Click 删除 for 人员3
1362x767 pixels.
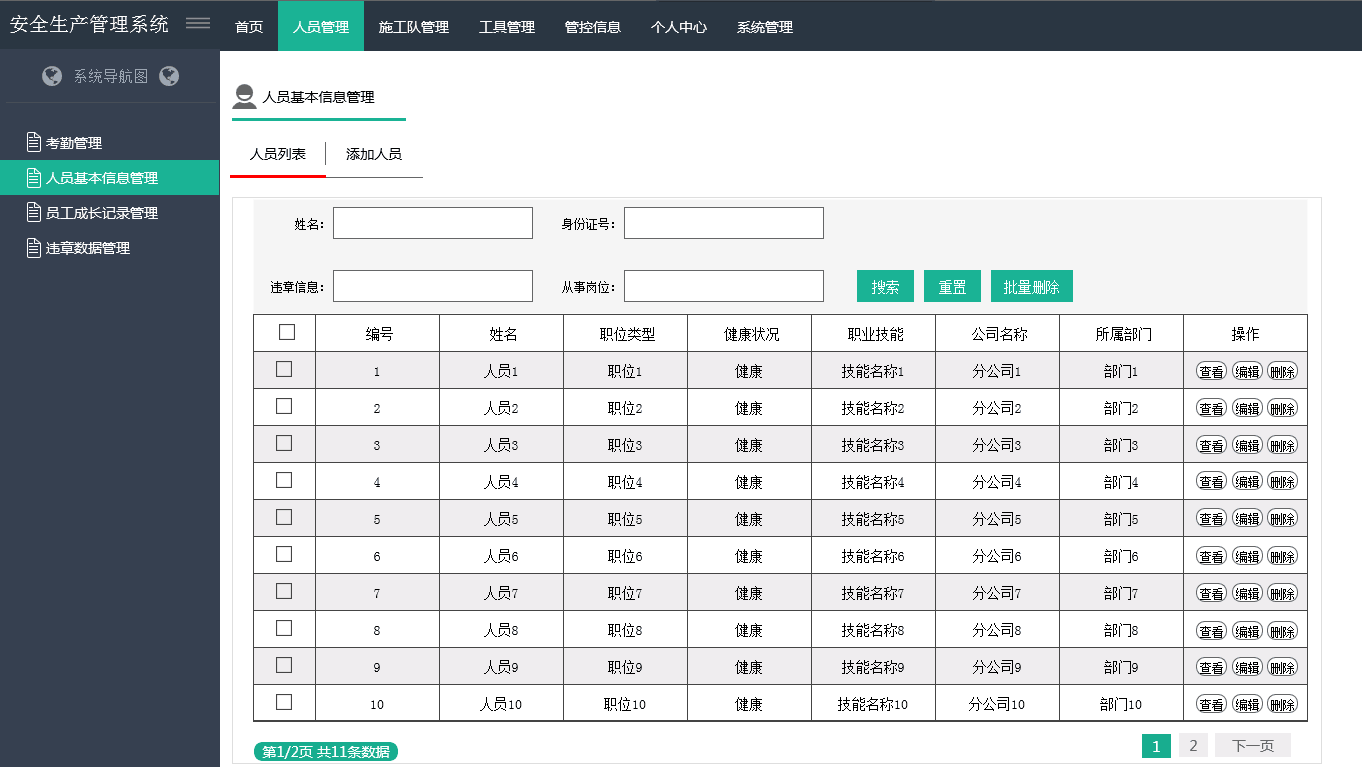coord(1282,445)
